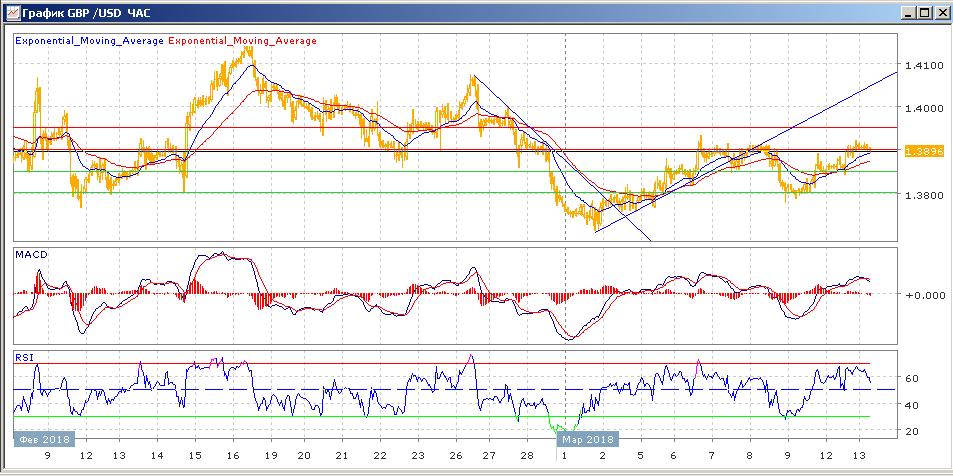Select the blue Exponential_Moving_Average legend label
Viewport: 953px width, 476px height.
89,41
